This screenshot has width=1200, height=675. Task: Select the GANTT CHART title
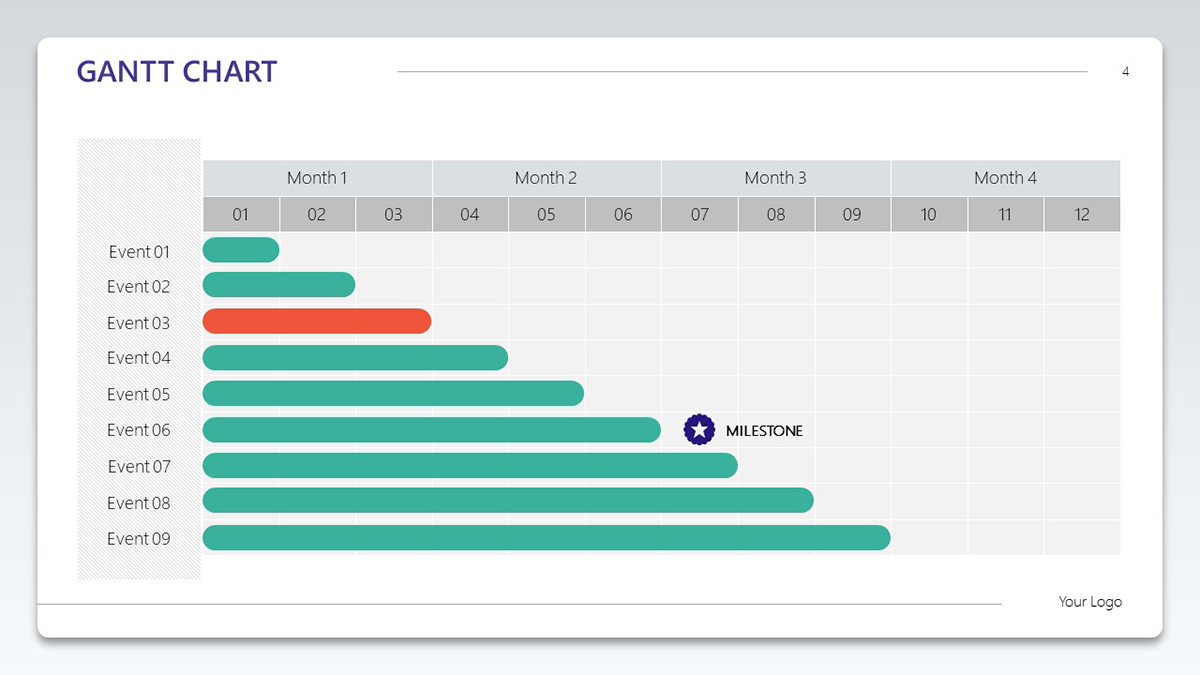(x=177, y=71)
